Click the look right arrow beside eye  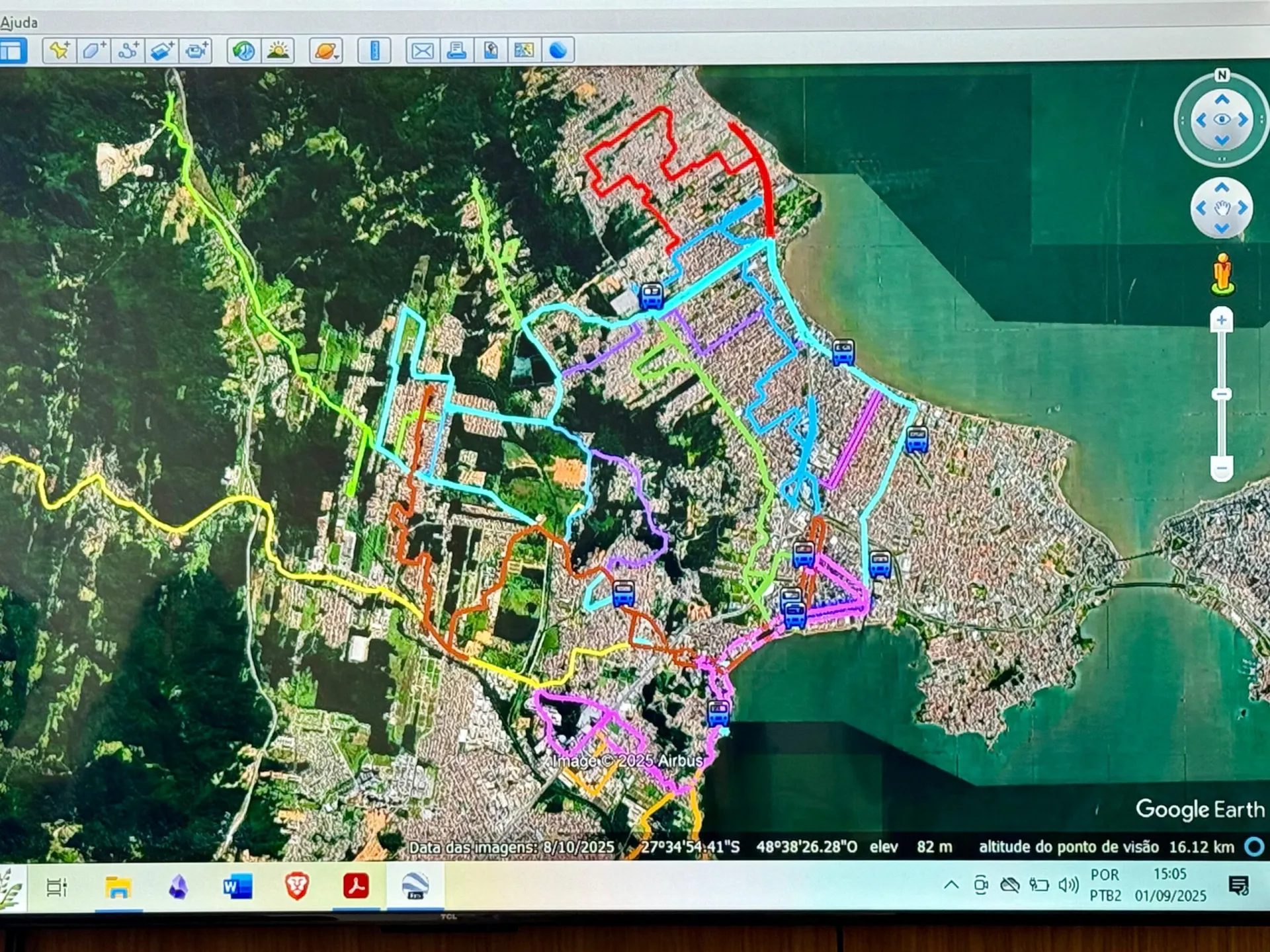[1243, 120]
